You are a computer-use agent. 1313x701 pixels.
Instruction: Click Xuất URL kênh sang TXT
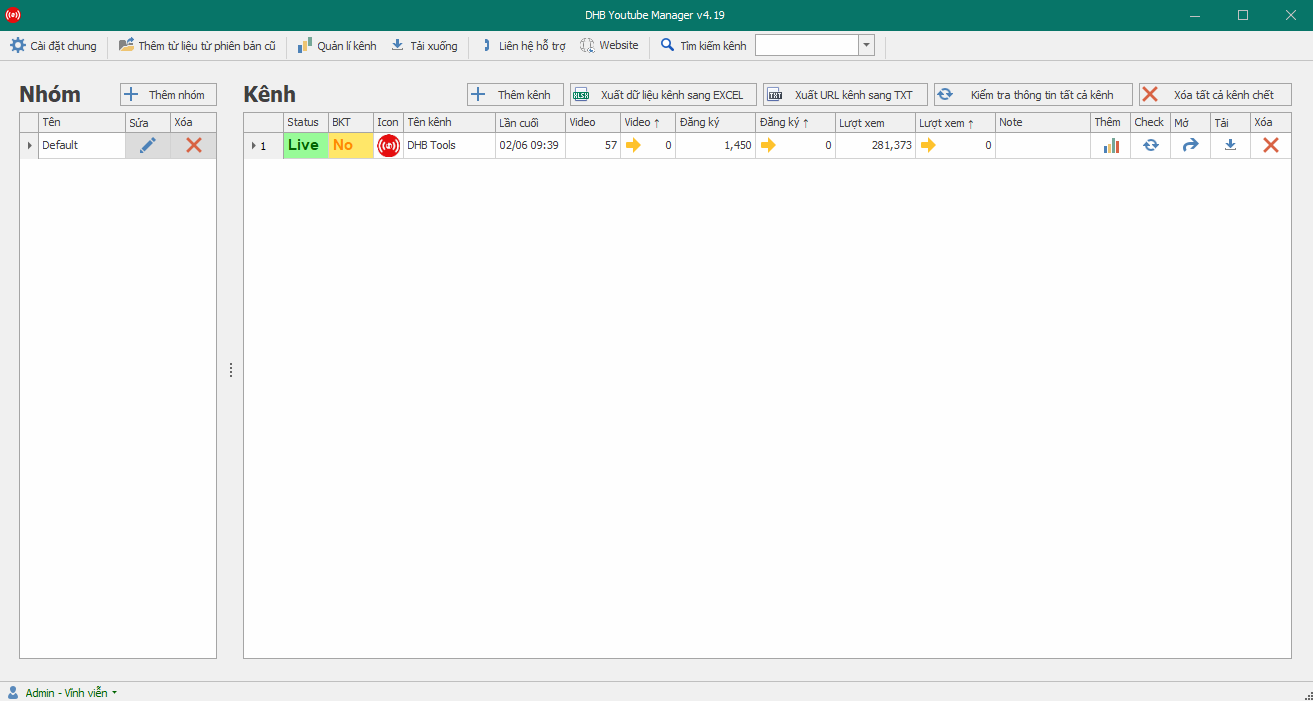845,95
